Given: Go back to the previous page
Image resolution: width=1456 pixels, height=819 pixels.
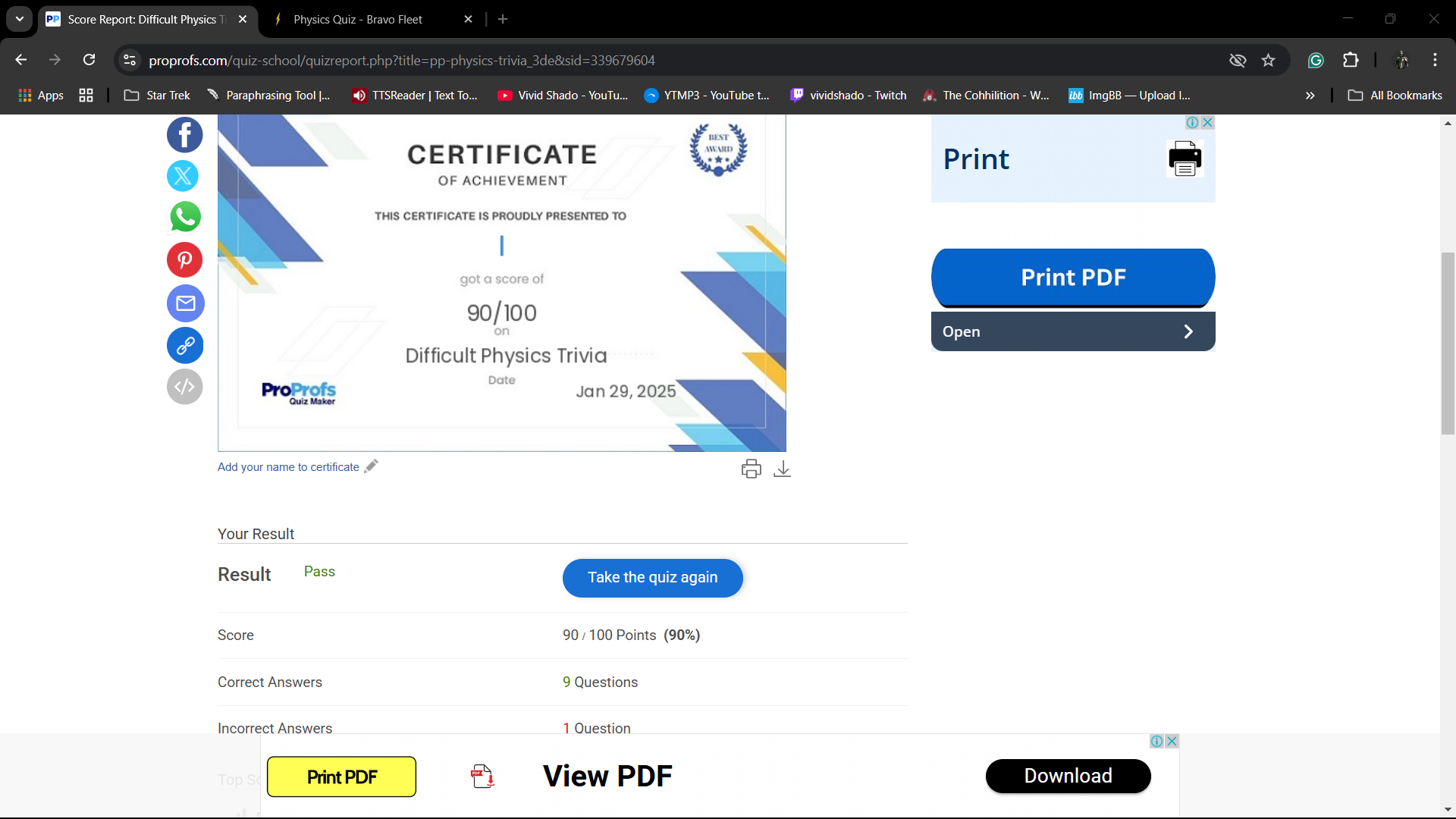Looking at the screenshot, I should point(21,60).
